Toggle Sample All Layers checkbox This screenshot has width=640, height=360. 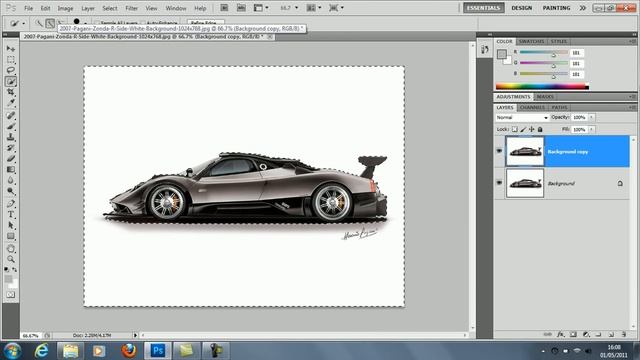coord(97,23)
